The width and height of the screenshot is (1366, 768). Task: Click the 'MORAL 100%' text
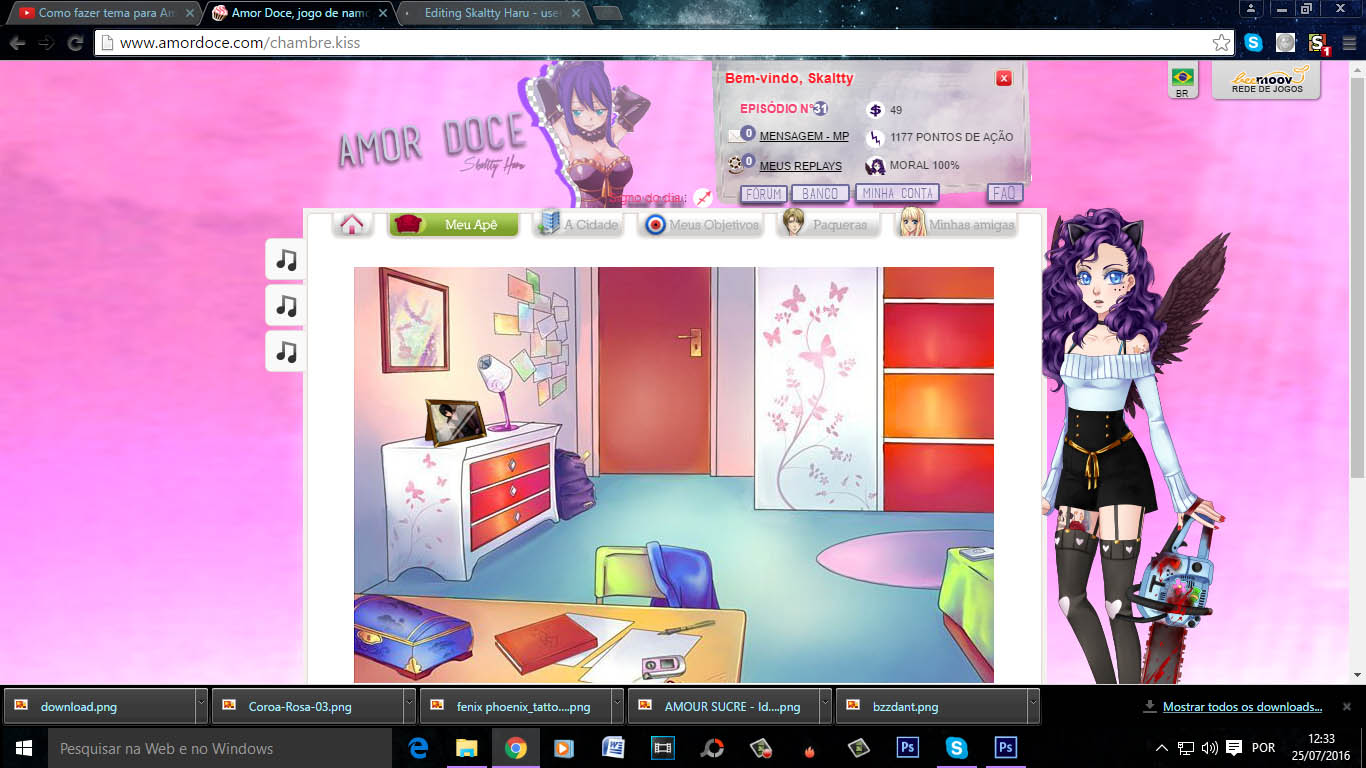pyautogui.click(x=925, y=165)
